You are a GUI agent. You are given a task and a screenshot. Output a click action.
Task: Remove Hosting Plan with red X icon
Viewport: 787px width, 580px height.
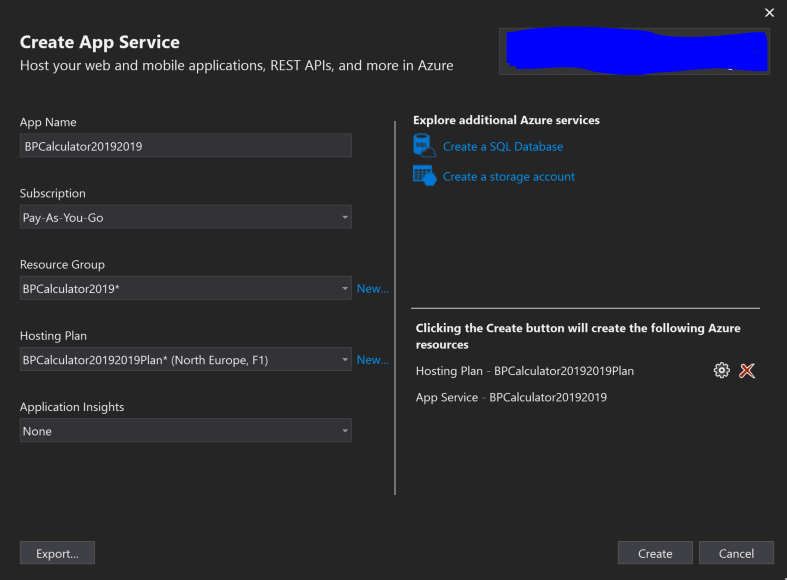[x=747, y=371]
